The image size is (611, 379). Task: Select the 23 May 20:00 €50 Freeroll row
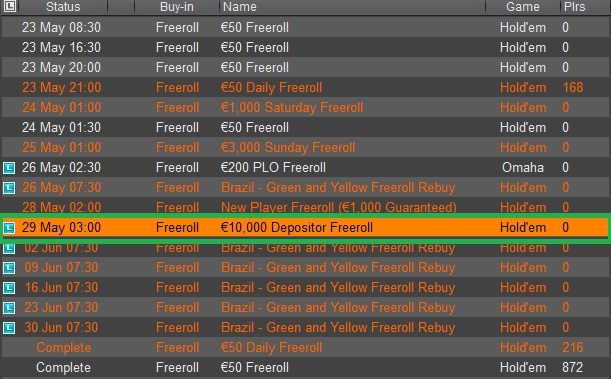tap(306, 67)
